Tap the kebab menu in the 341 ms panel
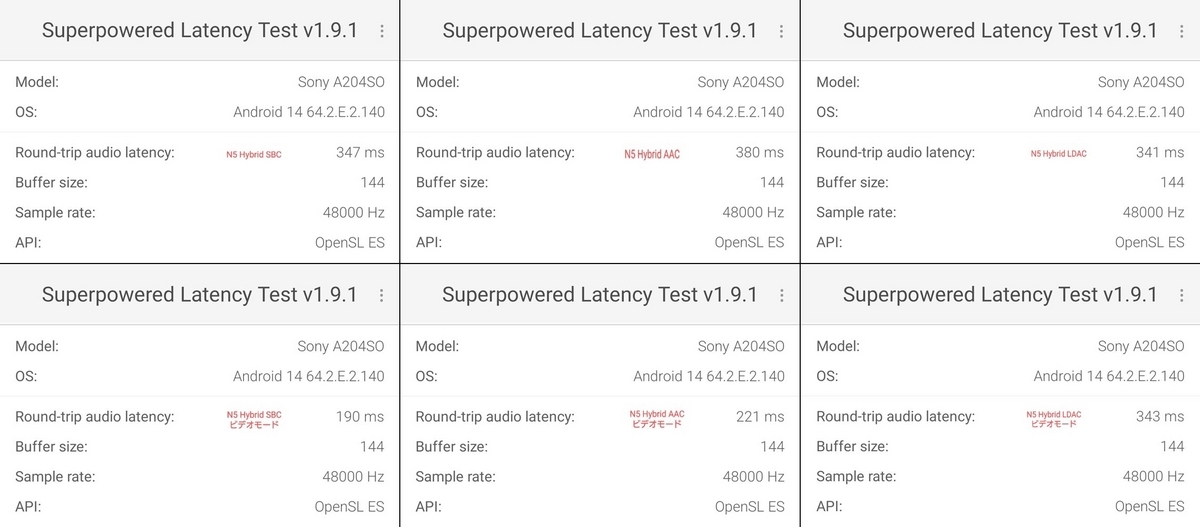Viewport: 1200px width, 527px height. [1182, 31]
